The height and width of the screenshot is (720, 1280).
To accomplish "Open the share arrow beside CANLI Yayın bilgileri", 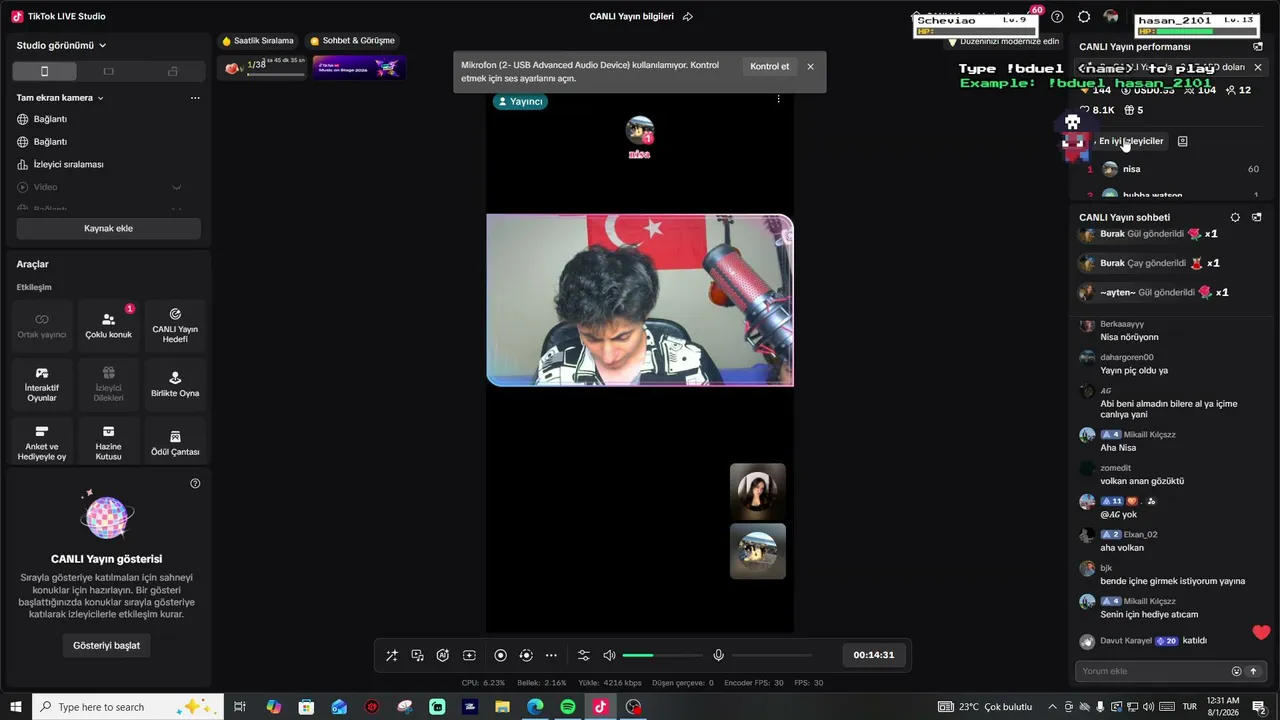I will pos(688,17).
